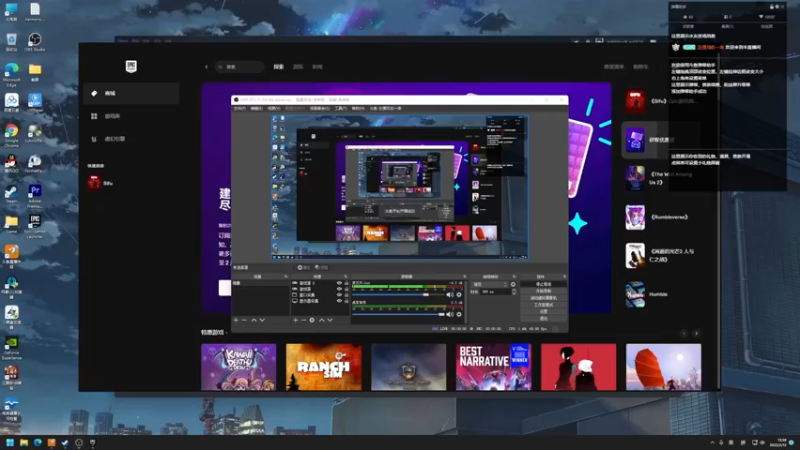Adjust first mixer track volume slider
Screen dimensions: 800x450
pos(398,295)
